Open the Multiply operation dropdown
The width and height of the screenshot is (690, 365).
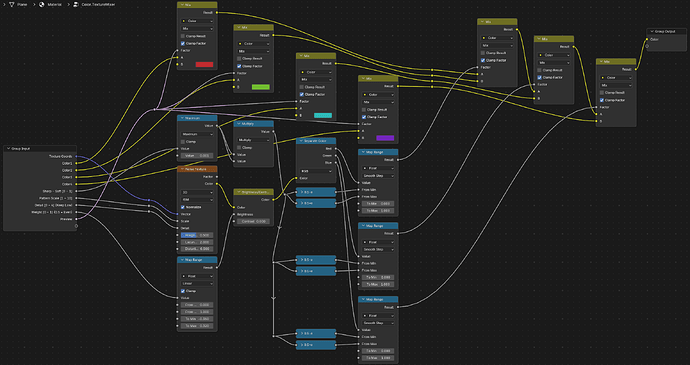click(253, 140)
